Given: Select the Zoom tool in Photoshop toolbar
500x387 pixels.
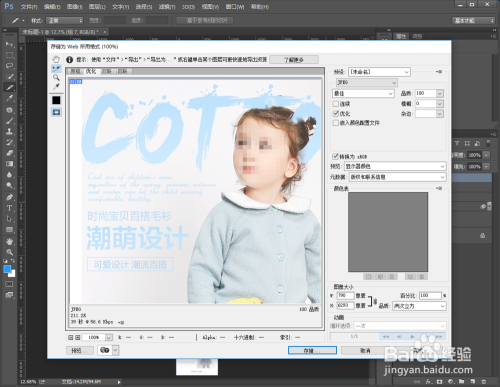Looking at the screenshot, I should pos(9,252).
